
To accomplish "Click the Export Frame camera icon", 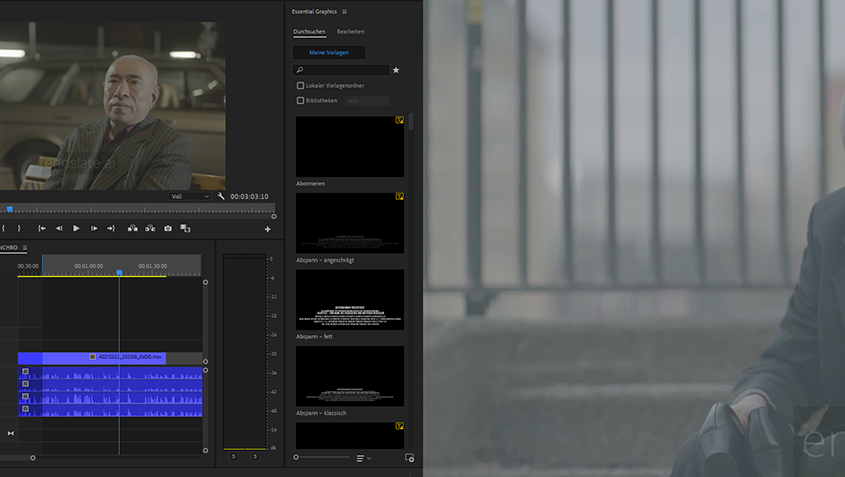I will point(168,228).
